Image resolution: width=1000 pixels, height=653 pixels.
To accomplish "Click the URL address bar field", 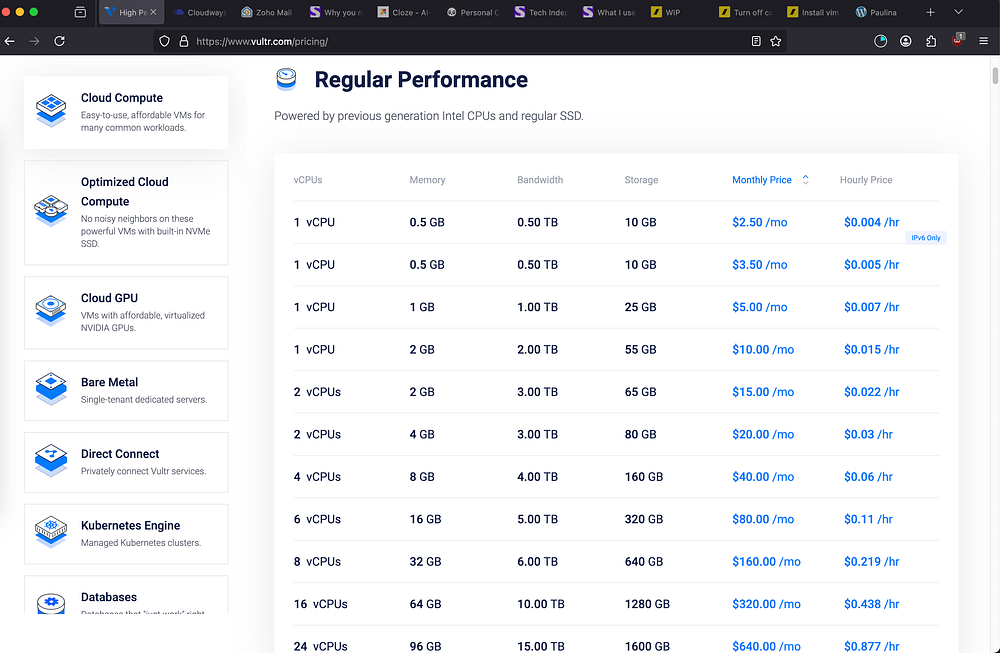I will pyautogui.click(x=471, y=41).
